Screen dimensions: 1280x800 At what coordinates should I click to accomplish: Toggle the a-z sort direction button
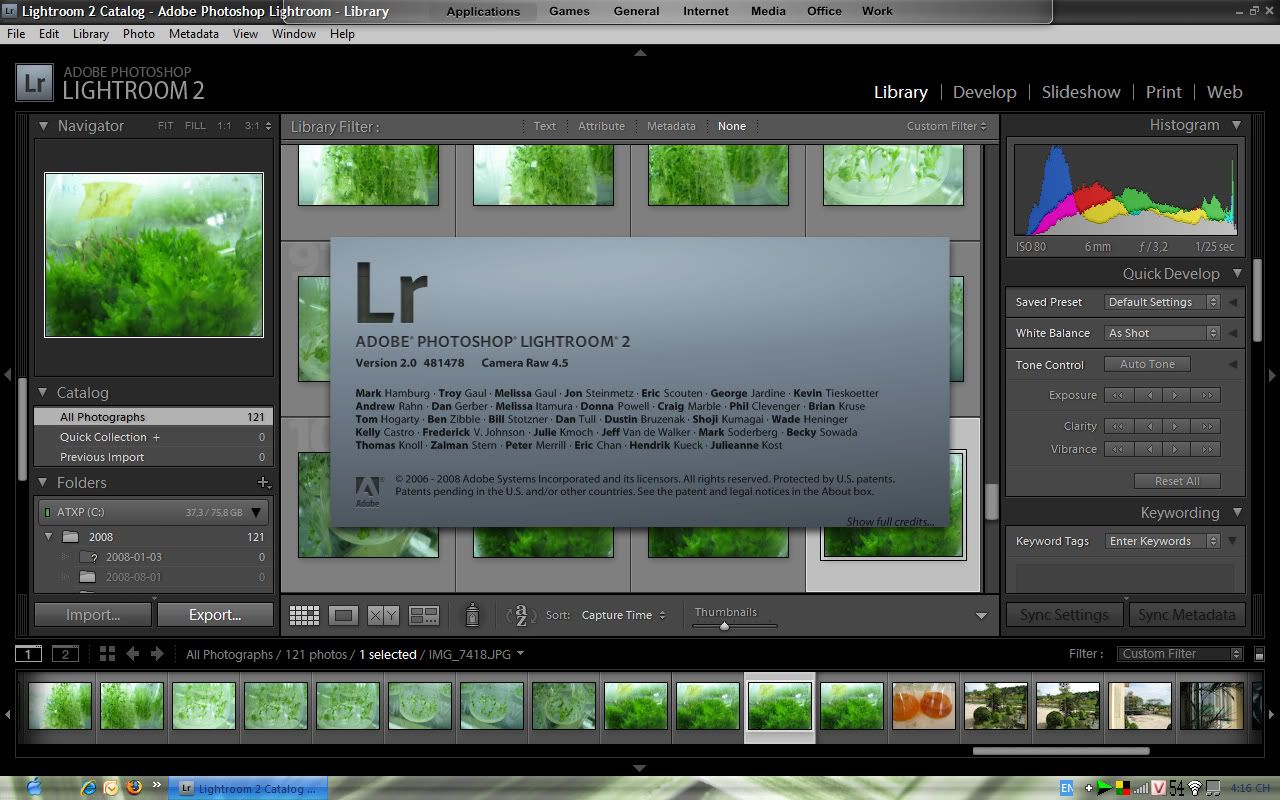tap(522, 616)
